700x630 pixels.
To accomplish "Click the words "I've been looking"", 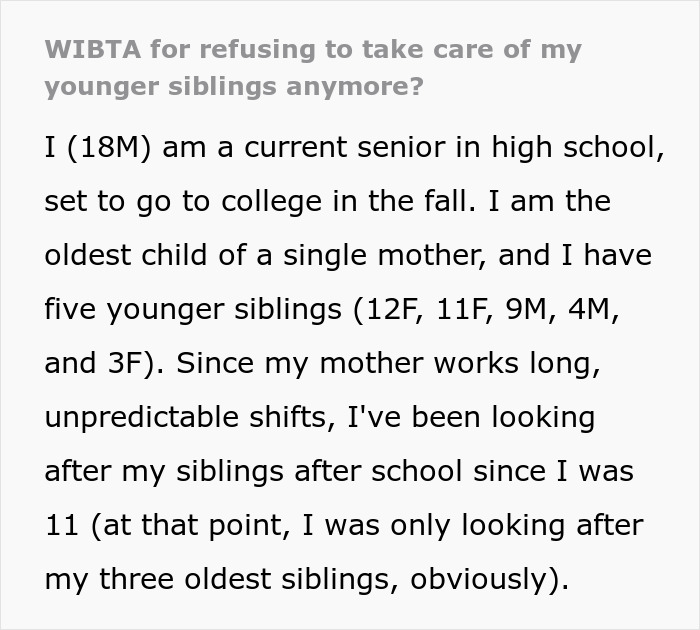I will pos(471,417).
